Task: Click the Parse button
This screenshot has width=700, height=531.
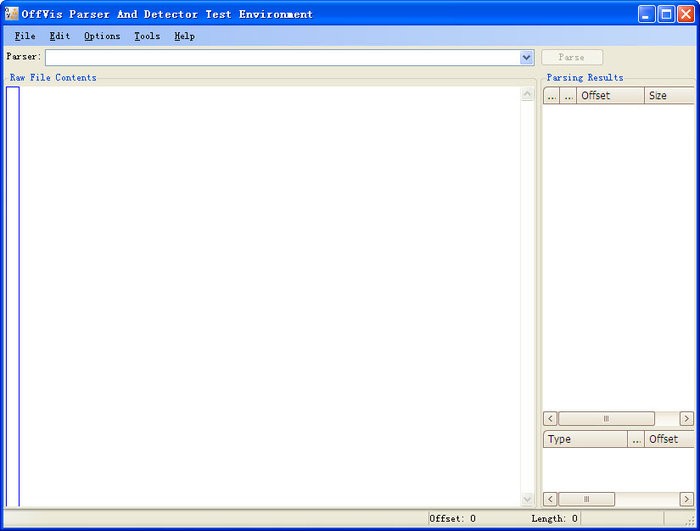Action: (x=572, y=57)
